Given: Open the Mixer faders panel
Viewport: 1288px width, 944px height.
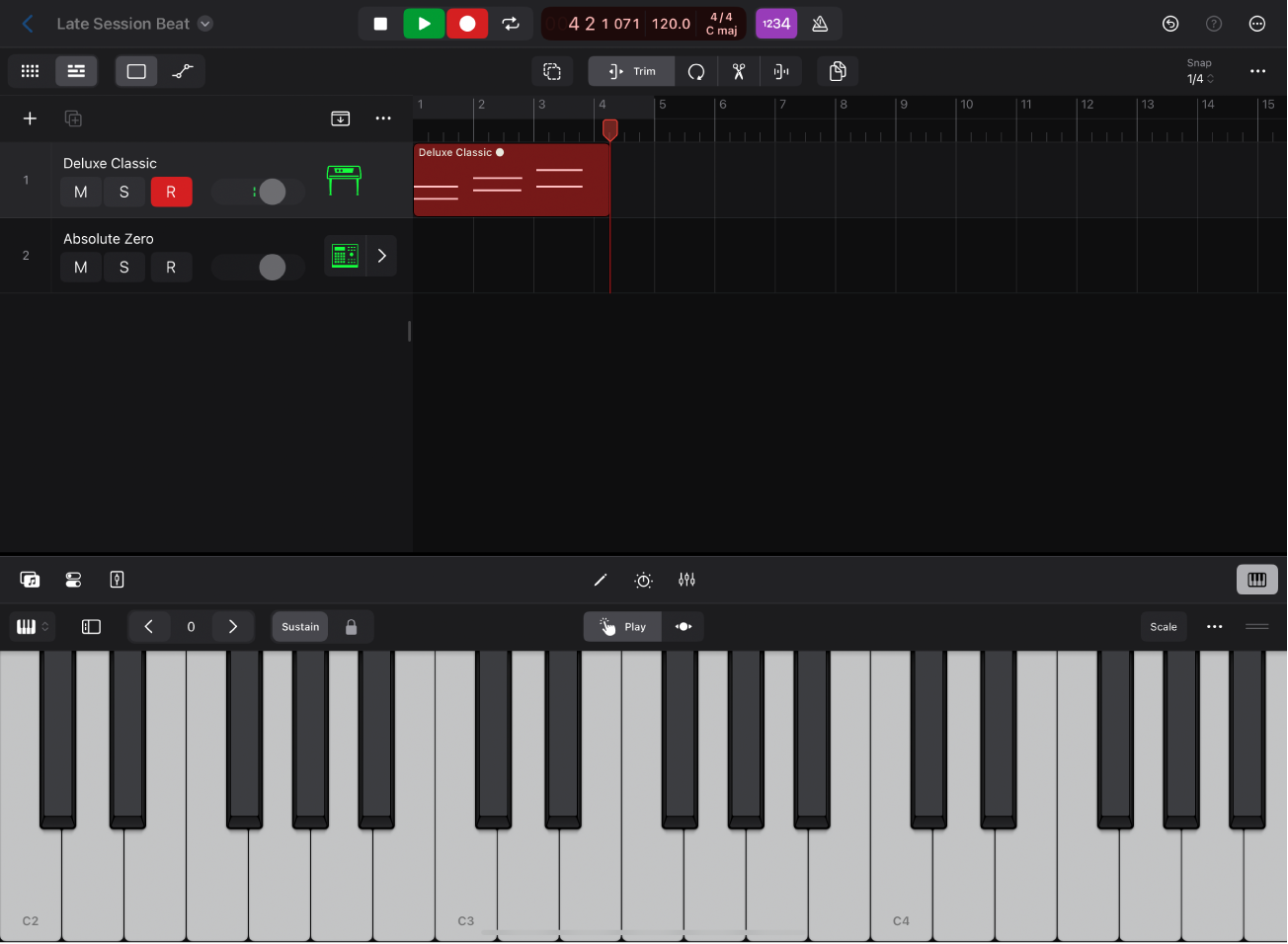Looking at the screenshot, I should [x=686, y=580].
